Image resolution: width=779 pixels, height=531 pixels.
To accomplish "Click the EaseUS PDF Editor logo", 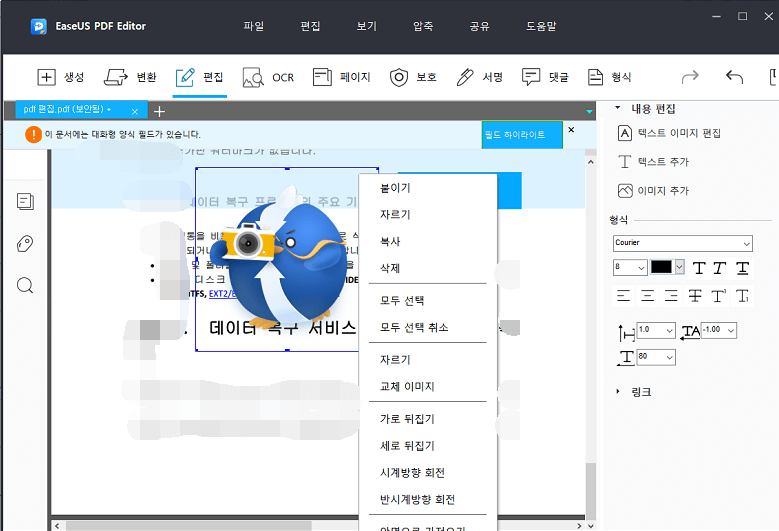I will (39, 26).
